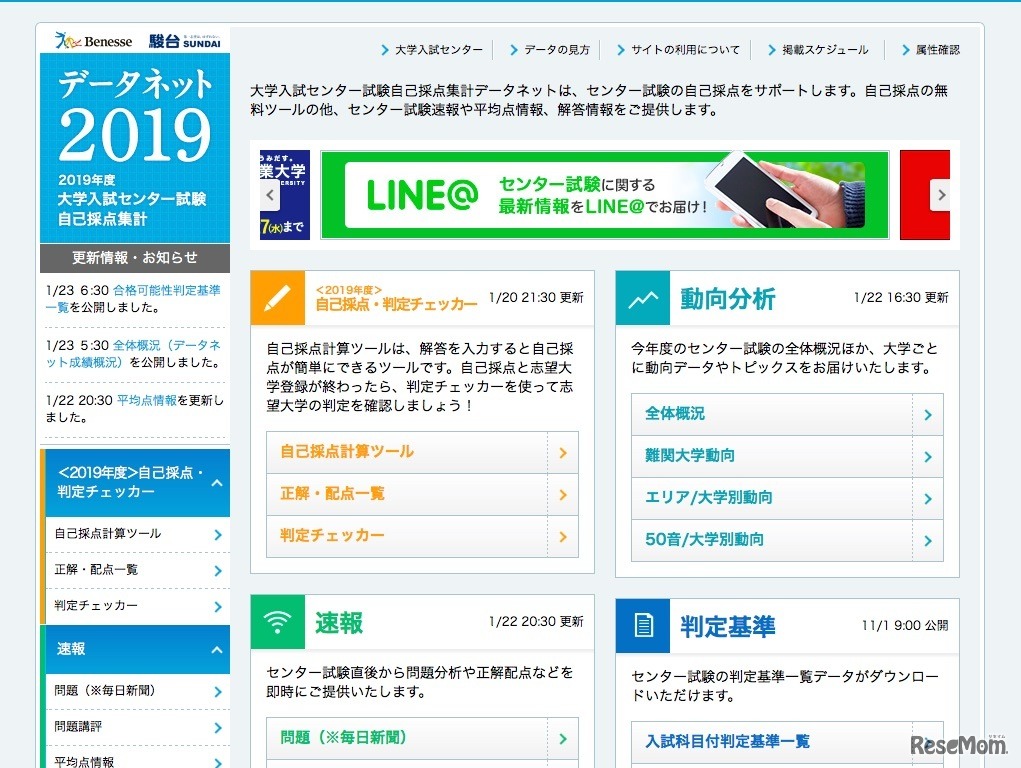Click the document icon on the 判定基準 panel

[643, 625]
